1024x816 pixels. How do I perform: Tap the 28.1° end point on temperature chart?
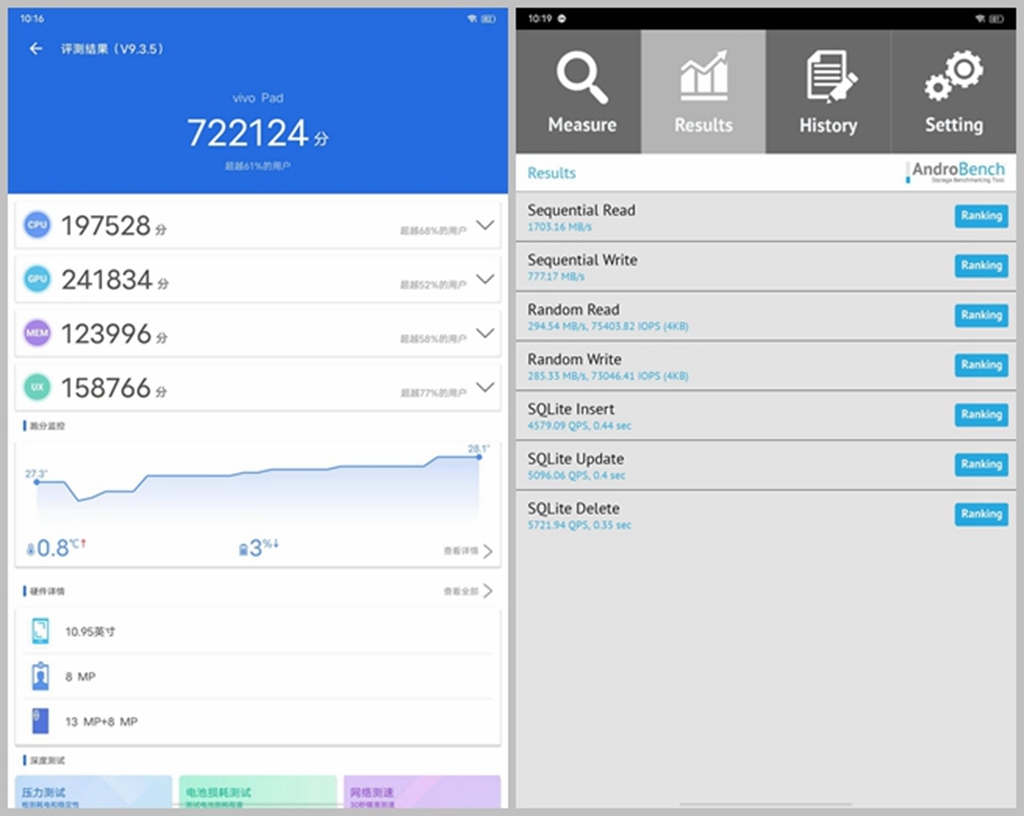pos(479,457)
